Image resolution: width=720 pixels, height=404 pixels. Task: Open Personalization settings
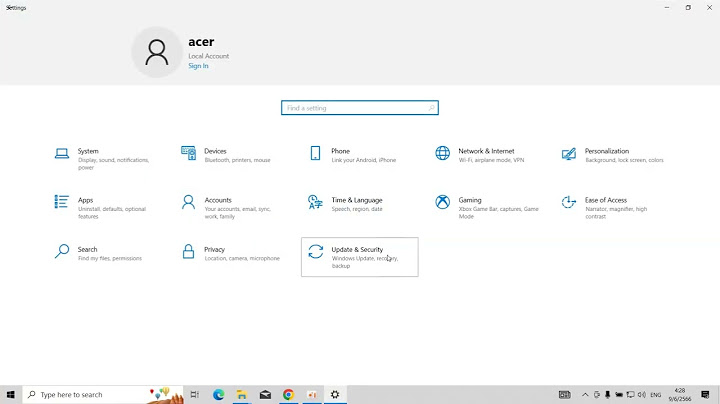613,155
